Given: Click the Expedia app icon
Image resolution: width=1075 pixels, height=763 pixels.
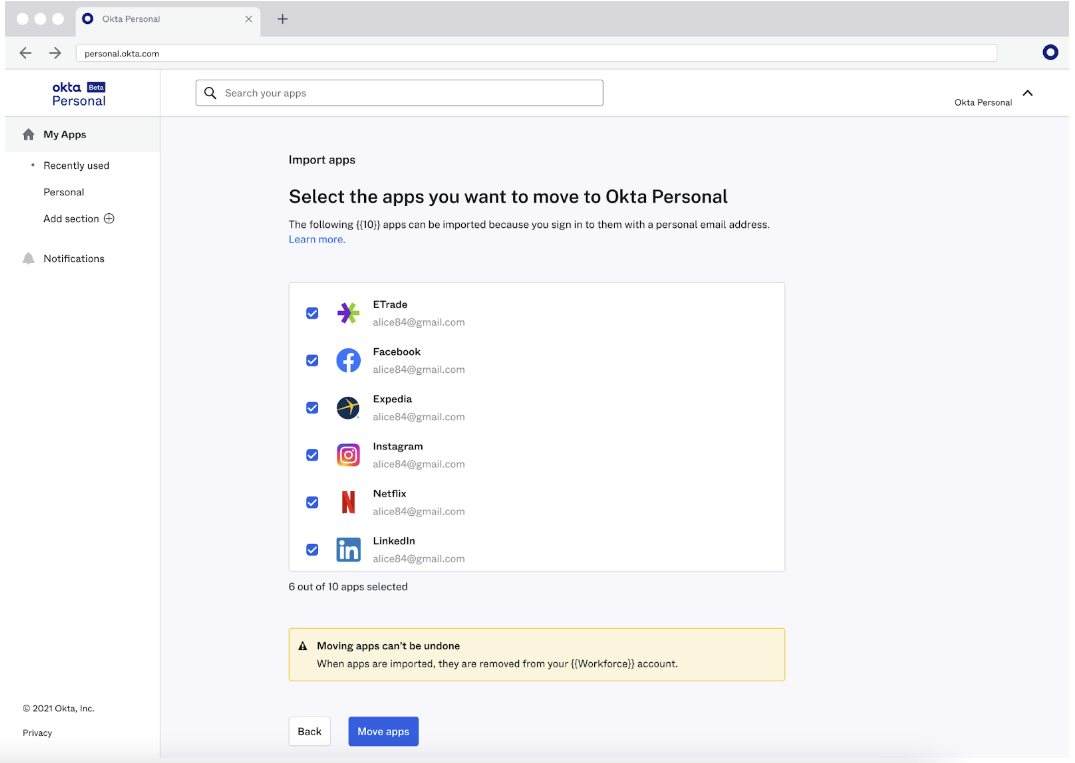Looking at the screenshot, I should [x=348, y=407].
